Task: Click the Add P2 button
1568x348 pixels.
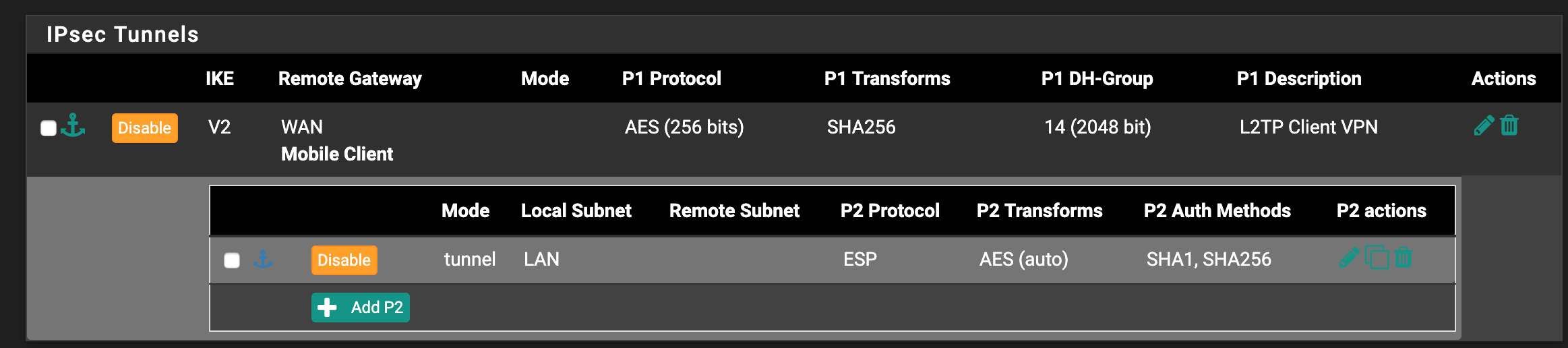Action: coord(361,308)
